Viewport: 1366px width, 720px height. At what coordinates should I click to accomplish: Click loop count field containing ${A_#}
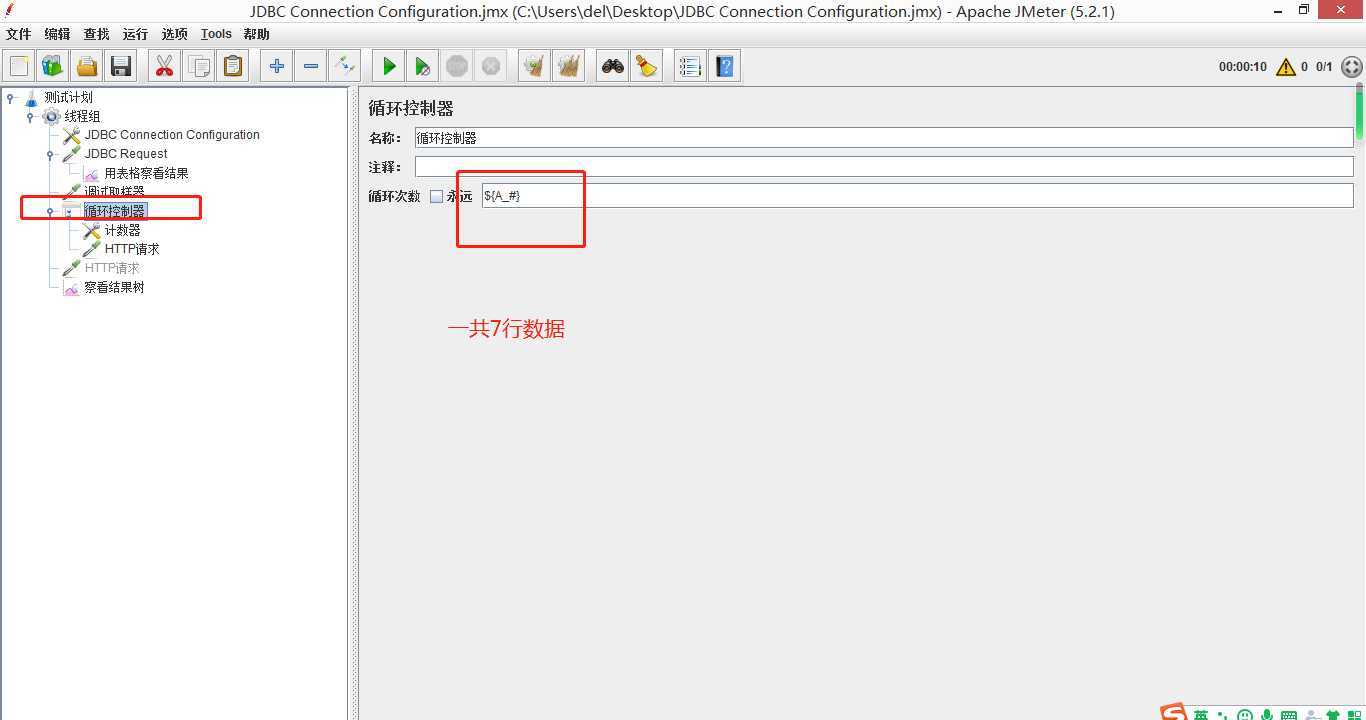tap(917, 196)
